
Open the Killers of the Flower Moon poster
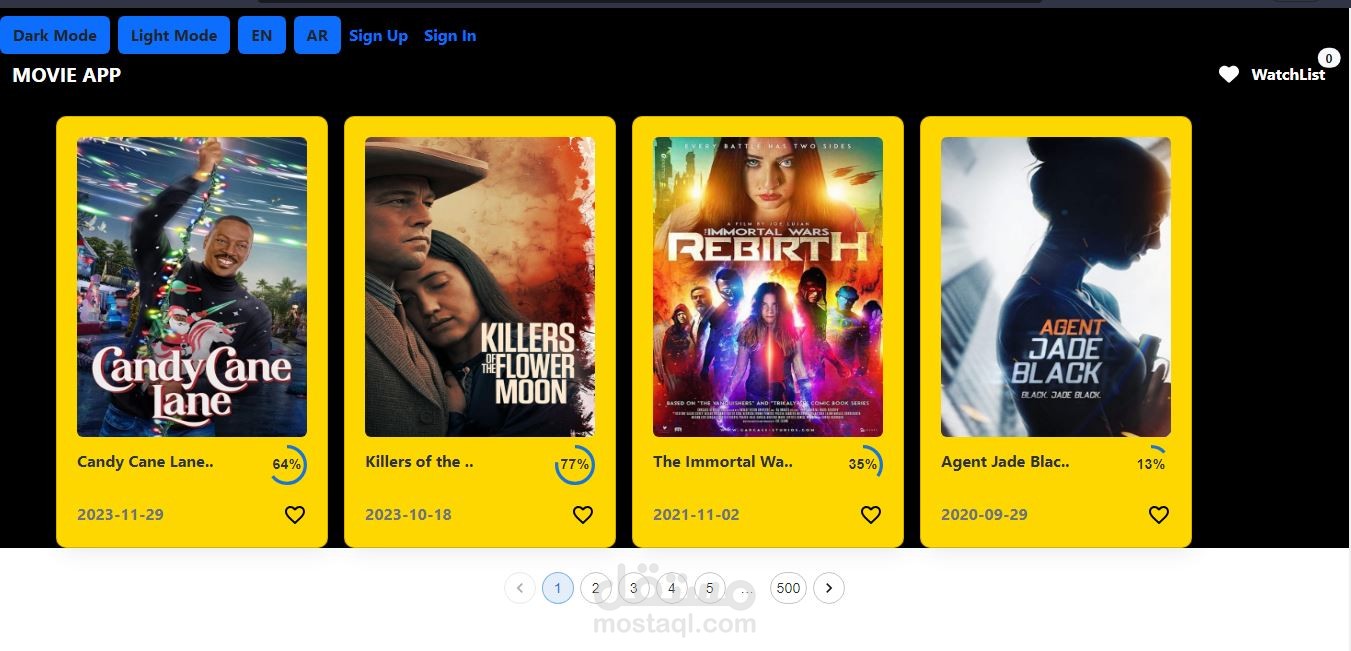479,286
